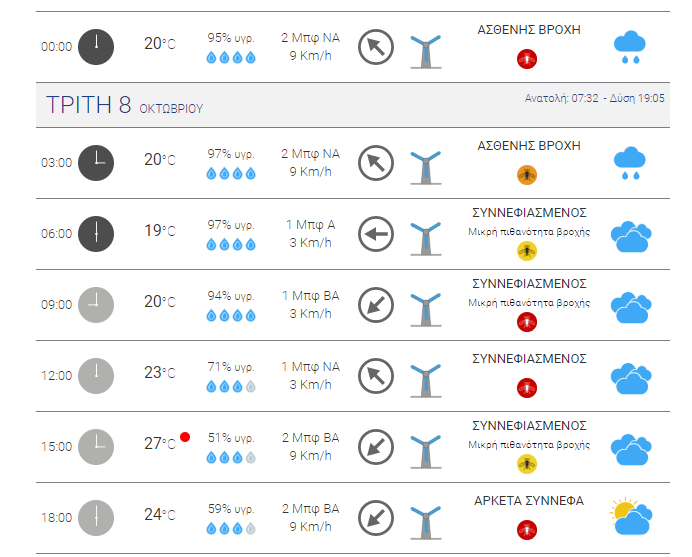Screen dimensions: 692x557
Task: Click the 00:00 dark clock icon
Action: tap(96, 47)
